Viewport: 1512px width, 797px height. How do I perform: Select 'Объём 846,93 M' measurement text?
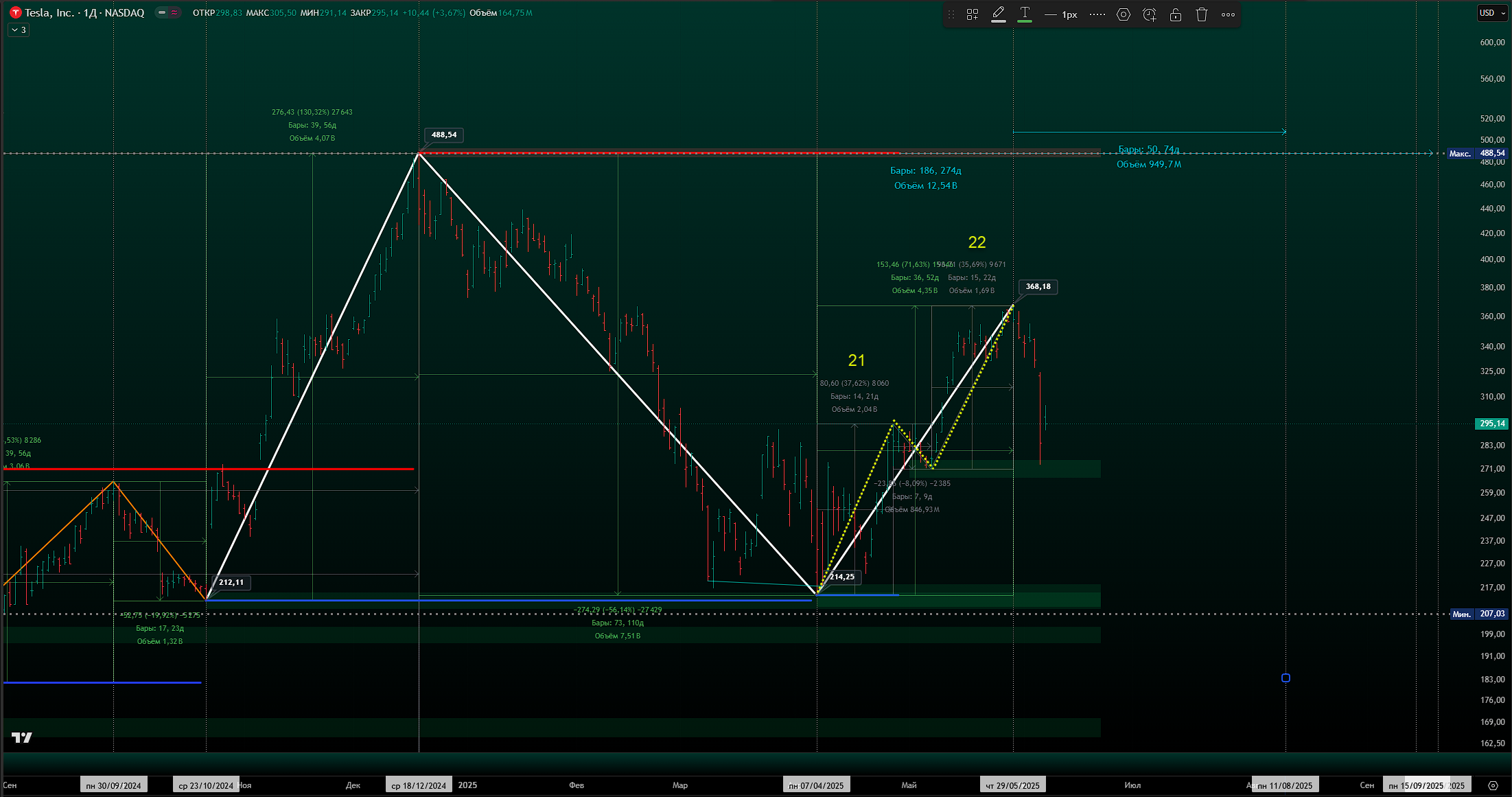(x=912, y=509)
